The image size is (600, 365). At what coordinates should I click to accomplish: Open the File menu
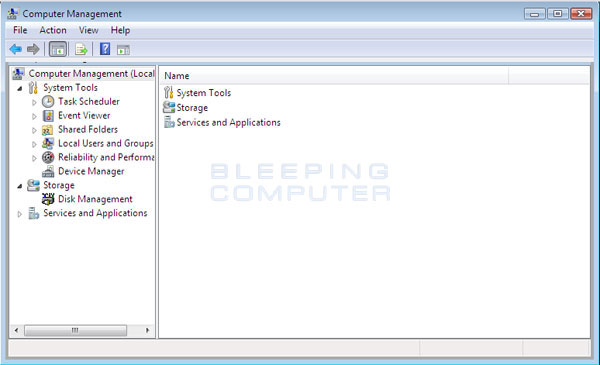click(x=20, y=30)
